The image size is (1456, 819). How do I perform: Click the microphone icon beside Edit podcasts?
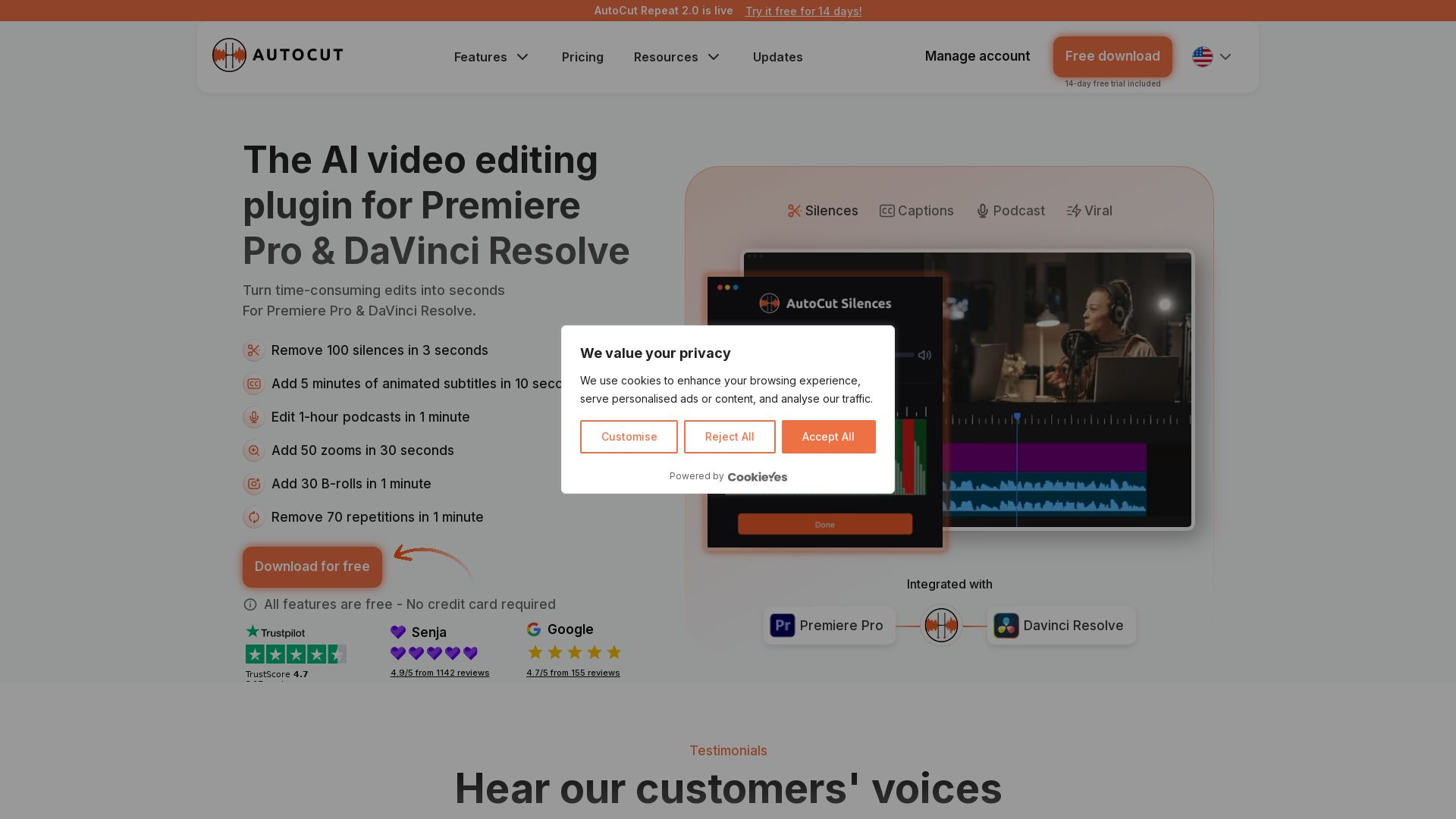[x=253, y=417]
